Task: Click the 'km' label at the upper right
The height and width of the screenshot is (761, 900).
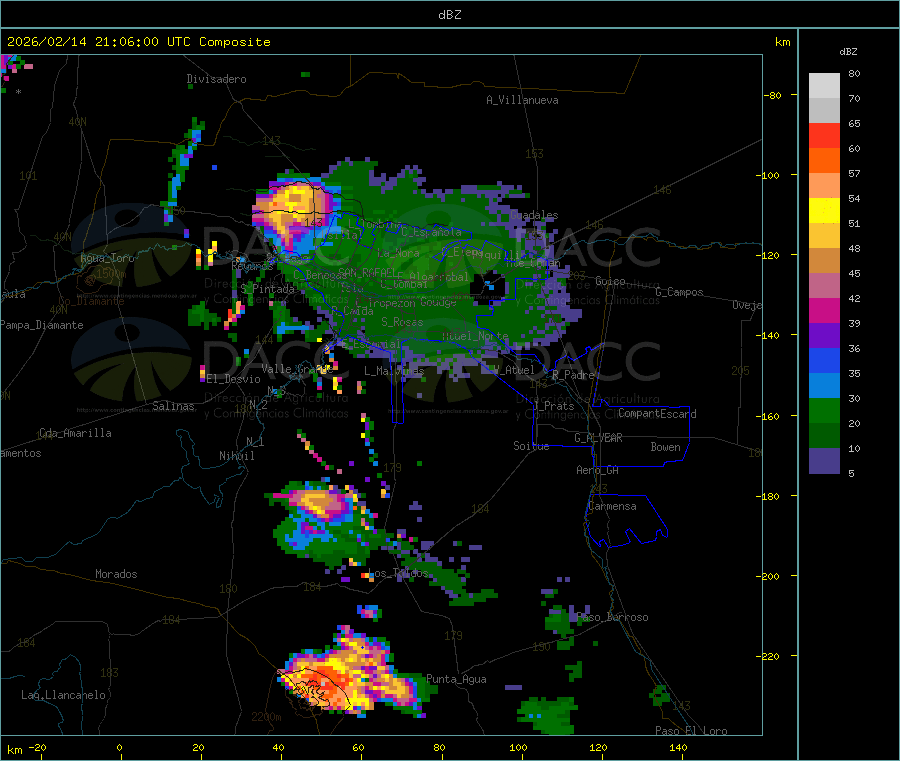Action: click(783, 42)
